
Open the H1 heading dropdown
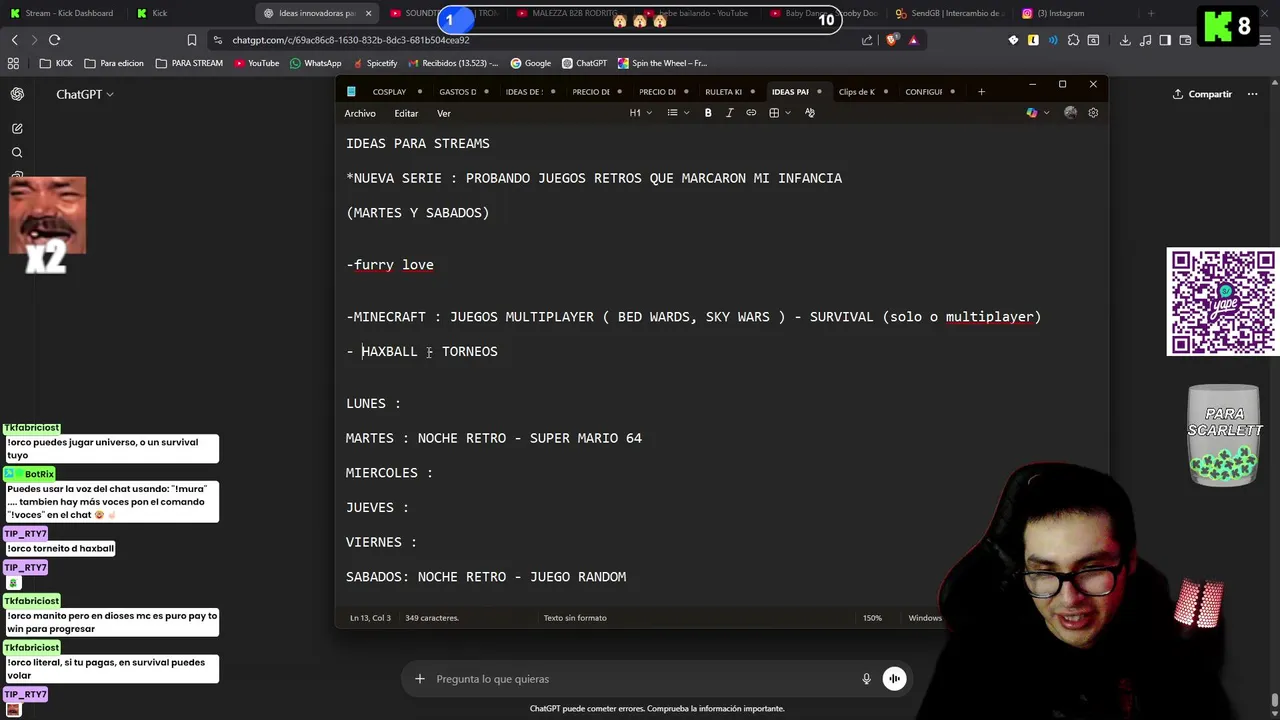pyautogui.click(x=640, y=113)
